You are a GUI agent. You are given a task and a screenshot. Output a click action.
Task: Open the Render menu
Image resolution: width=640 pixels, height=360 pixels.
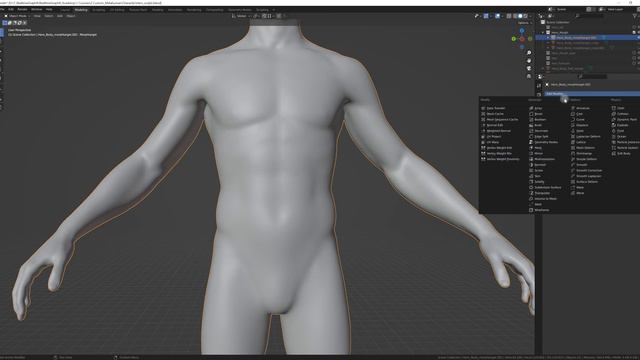point(22,9)
